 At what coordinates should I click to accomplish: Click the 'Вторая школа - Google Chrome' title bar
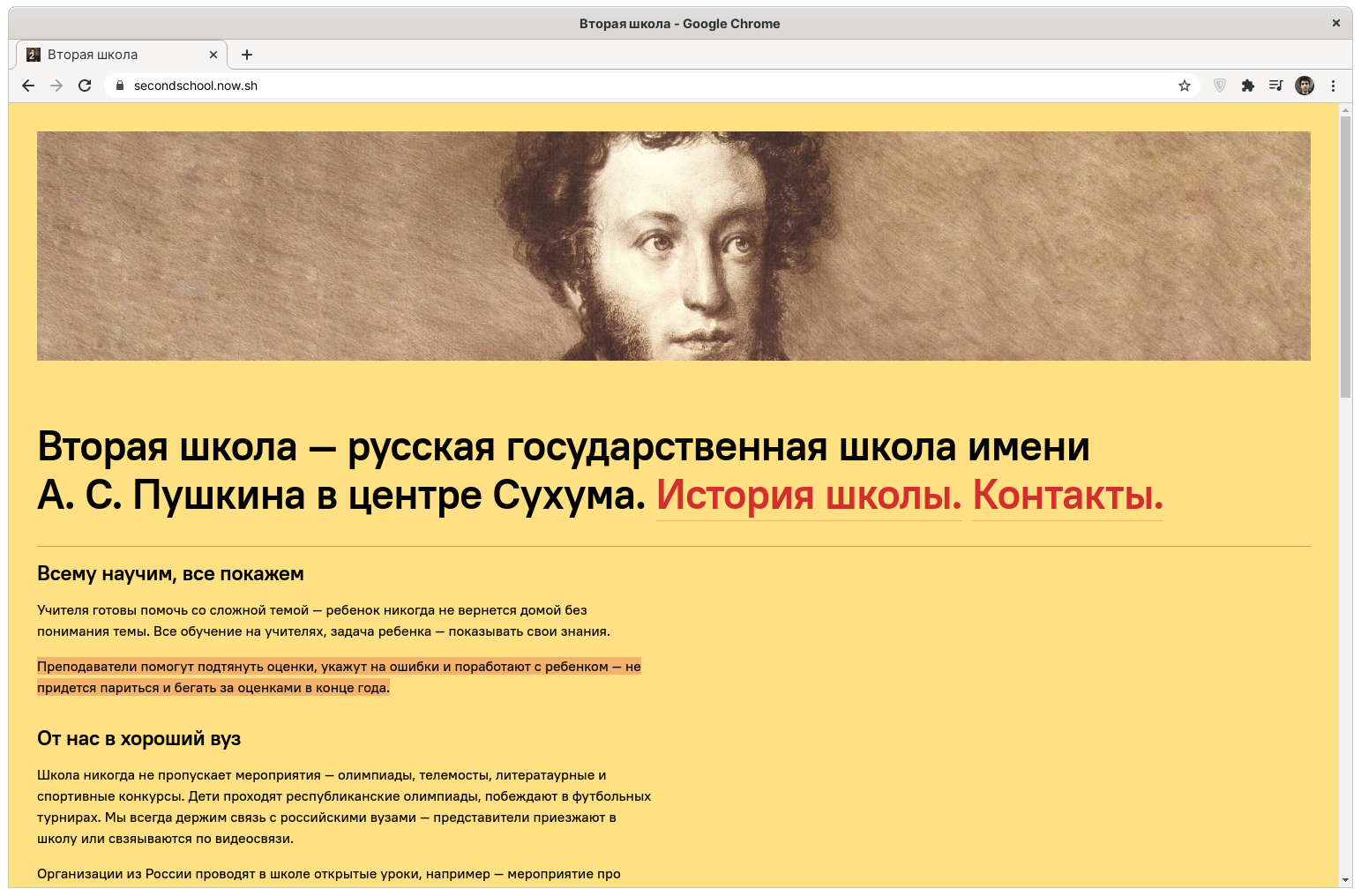click(679, 24)
